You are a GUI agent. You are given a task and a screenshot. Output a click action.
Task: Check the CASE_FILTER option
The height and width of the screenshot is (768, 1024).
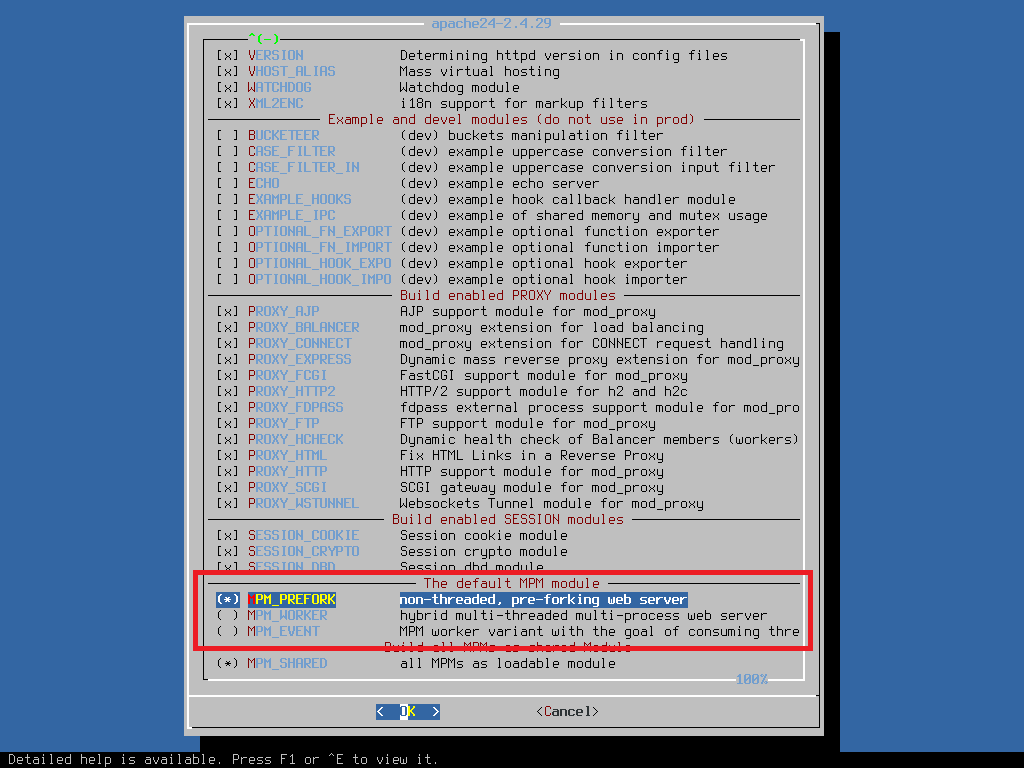[228, 152]
